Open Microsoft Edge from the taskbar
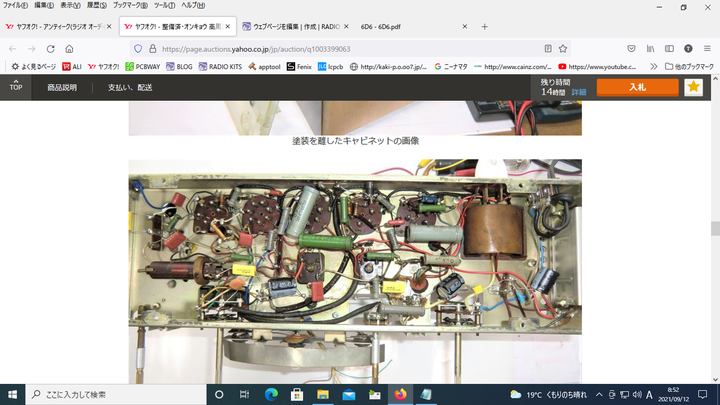The image size is (720, 405). (271, 394)
